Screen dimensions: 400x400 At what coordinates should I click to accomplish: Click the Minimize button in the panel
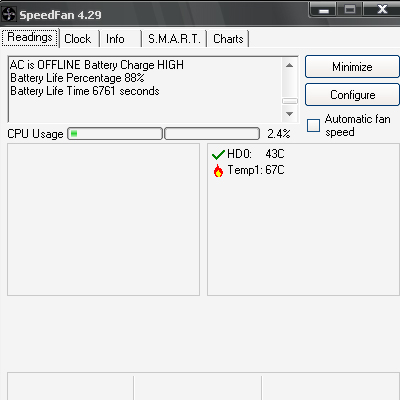tap(352, 67)
